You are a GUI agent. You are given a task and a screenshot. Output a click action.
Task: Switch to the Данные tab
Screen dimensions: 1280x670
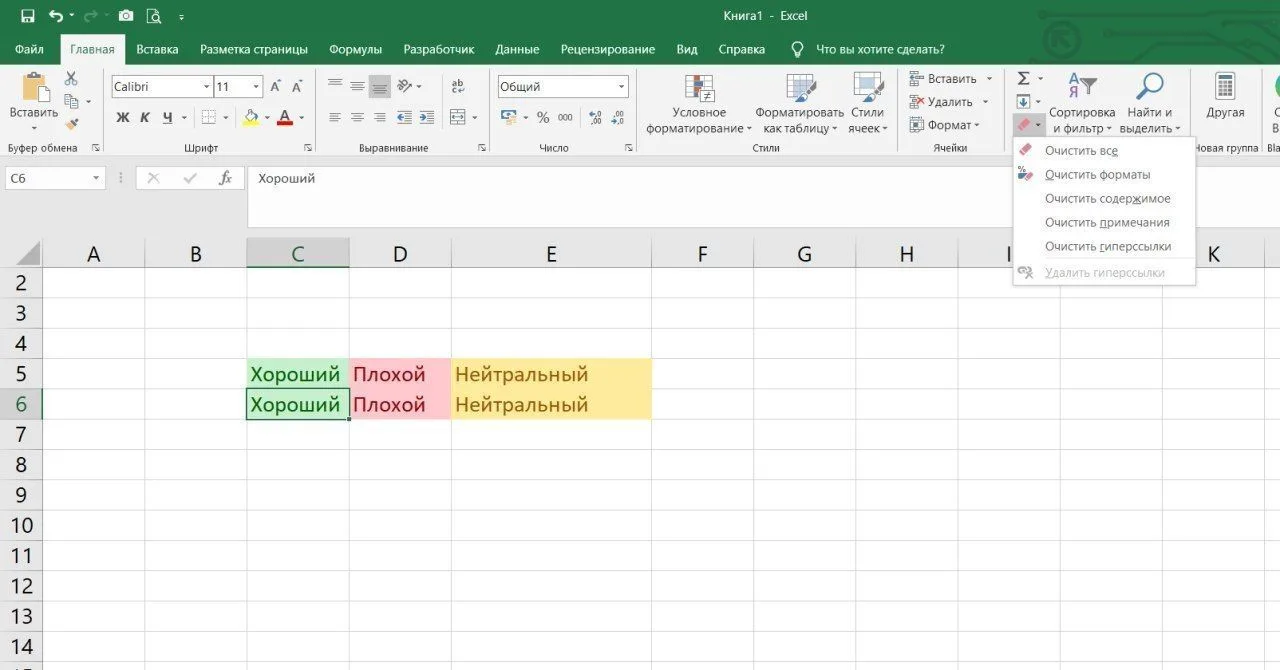pyautogui.click(x=517, y=49)
